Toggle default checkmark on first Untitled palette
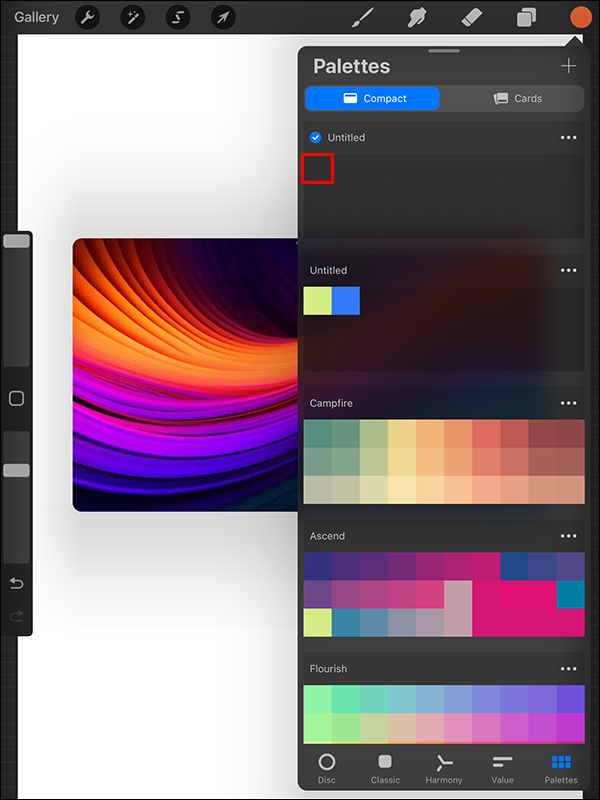600x800 pixels. 316,137
